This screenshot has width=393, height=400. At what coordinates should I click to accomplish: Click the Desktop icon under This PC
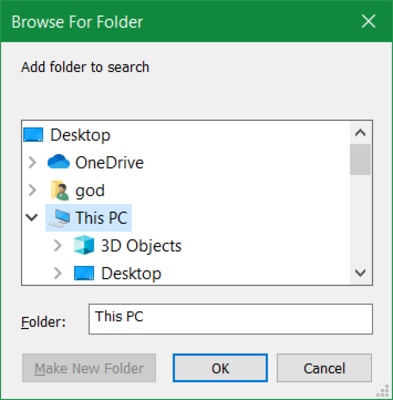(84, 273)
